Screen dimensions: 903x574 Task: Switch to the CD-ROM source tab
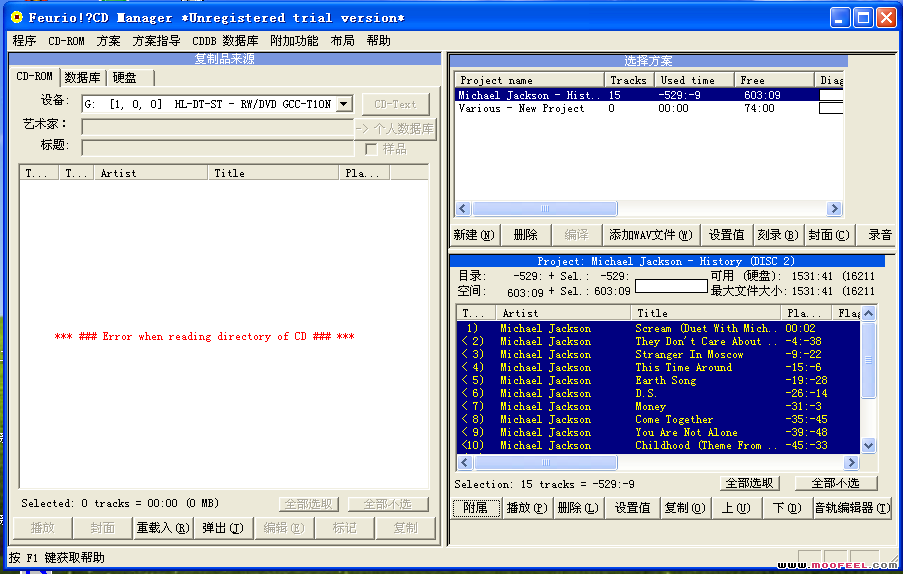(x=35, y=77)
